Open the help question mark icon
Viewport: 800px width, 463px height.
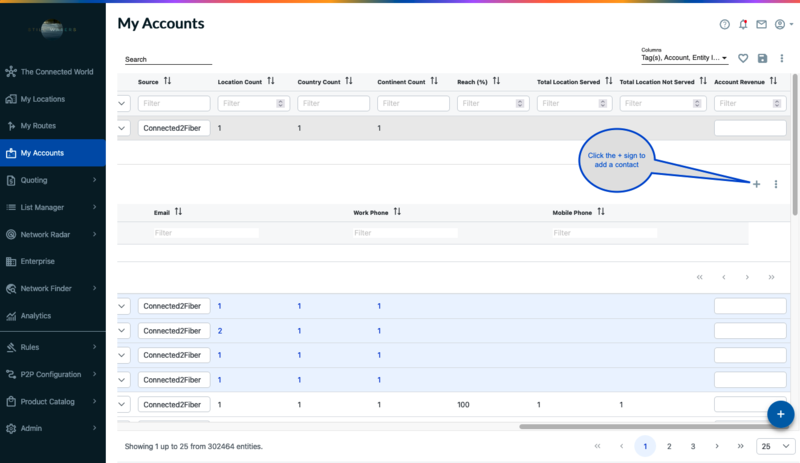click(x=725, y=24)
